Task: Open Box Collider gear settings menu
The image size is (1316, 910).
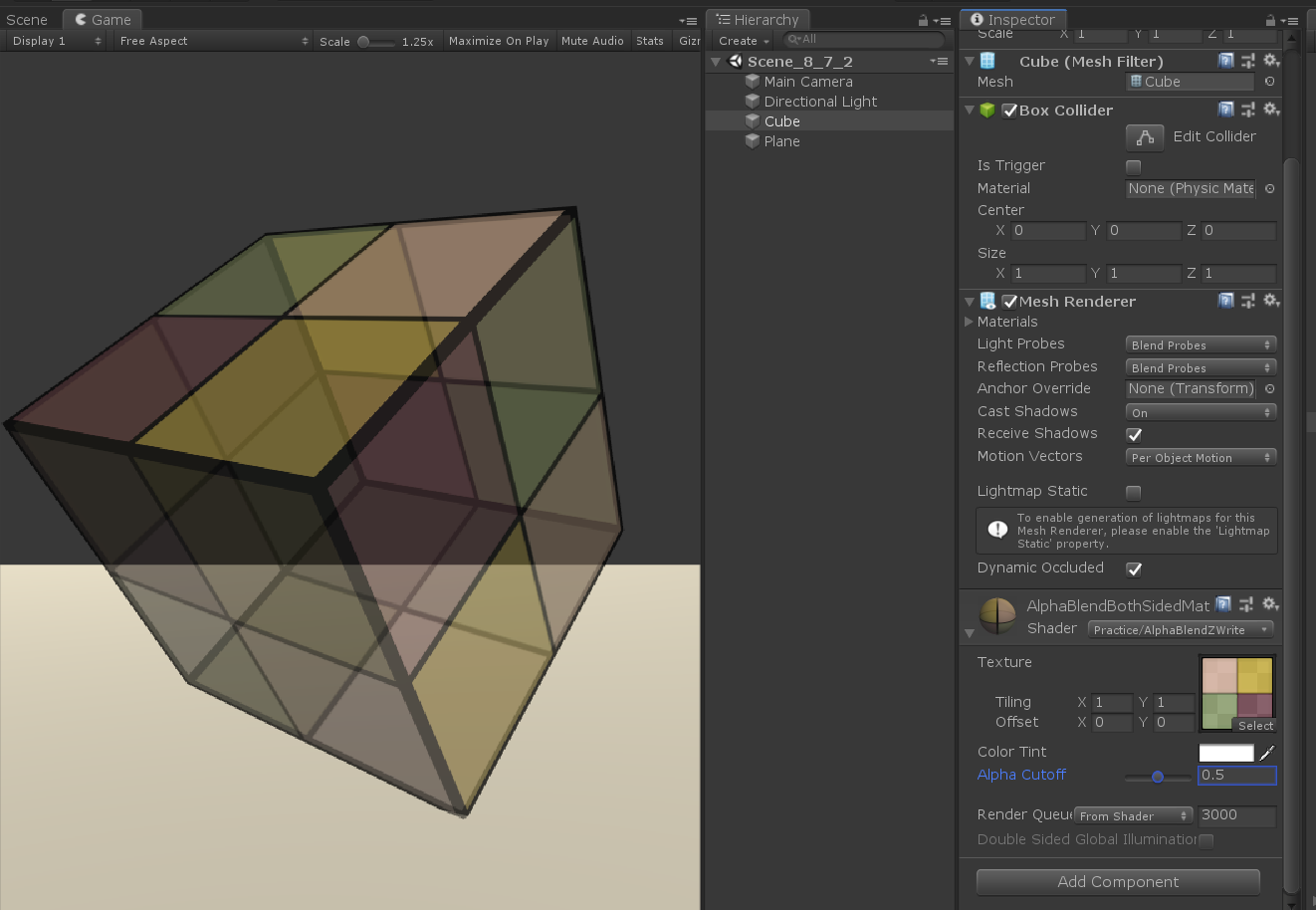Action: (x=1271, y=110)
